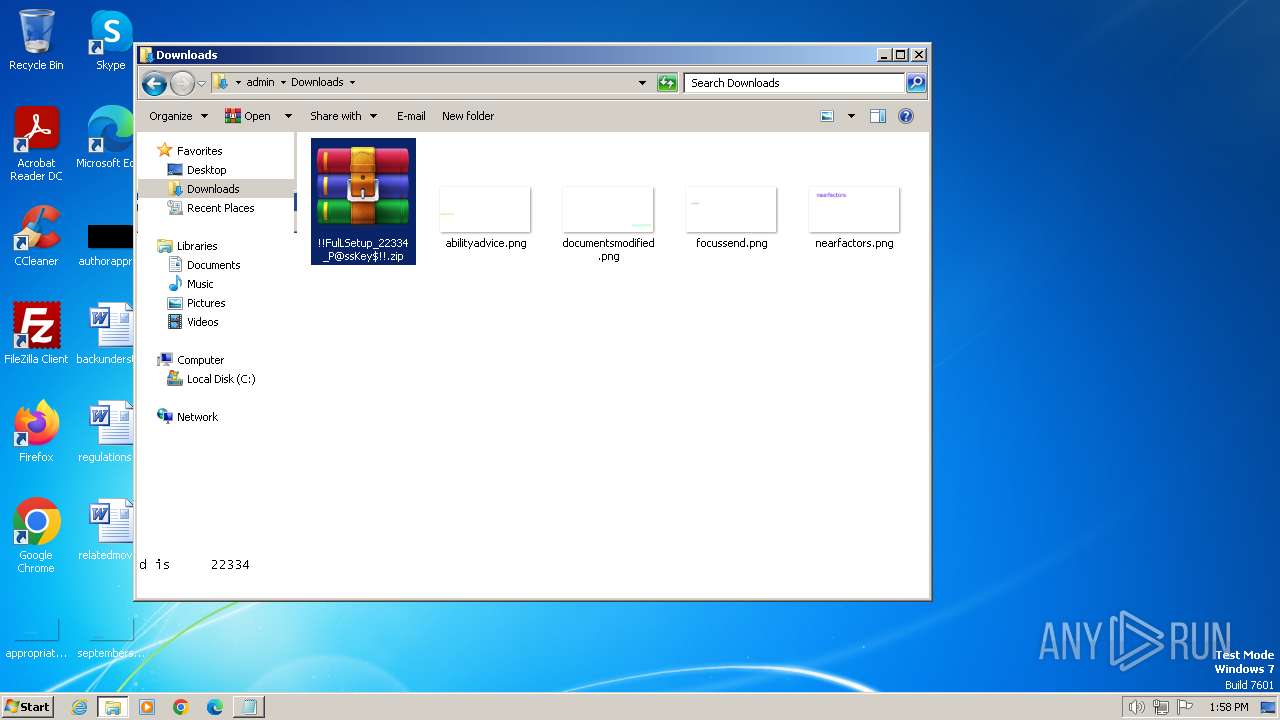Launch Internet Explorer from taskbar
The width and height of the screenshot is (1280, 720).
[x=80, y=707]
